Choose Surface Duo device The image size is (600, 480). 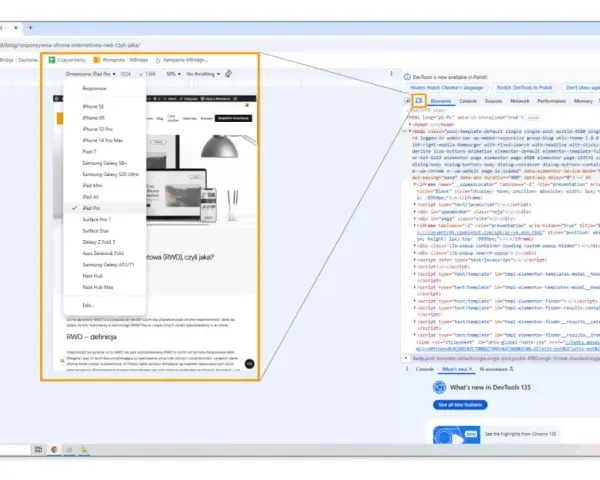point(104,231)
